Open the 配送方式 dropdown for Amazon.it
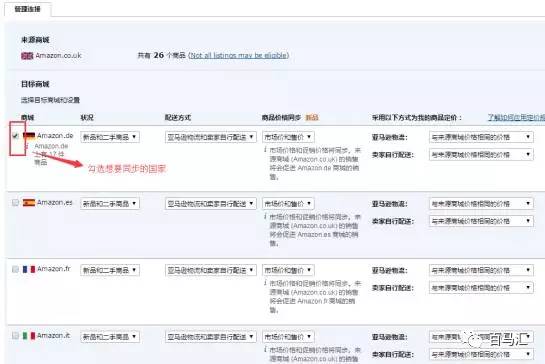Viewport: 545px width, 364px height. tap(211, 337)
